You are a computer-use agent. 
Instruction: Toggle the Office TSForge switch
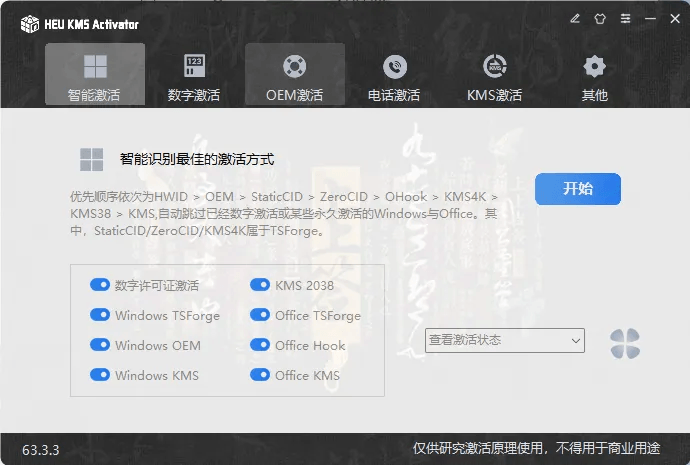(260, 315)
